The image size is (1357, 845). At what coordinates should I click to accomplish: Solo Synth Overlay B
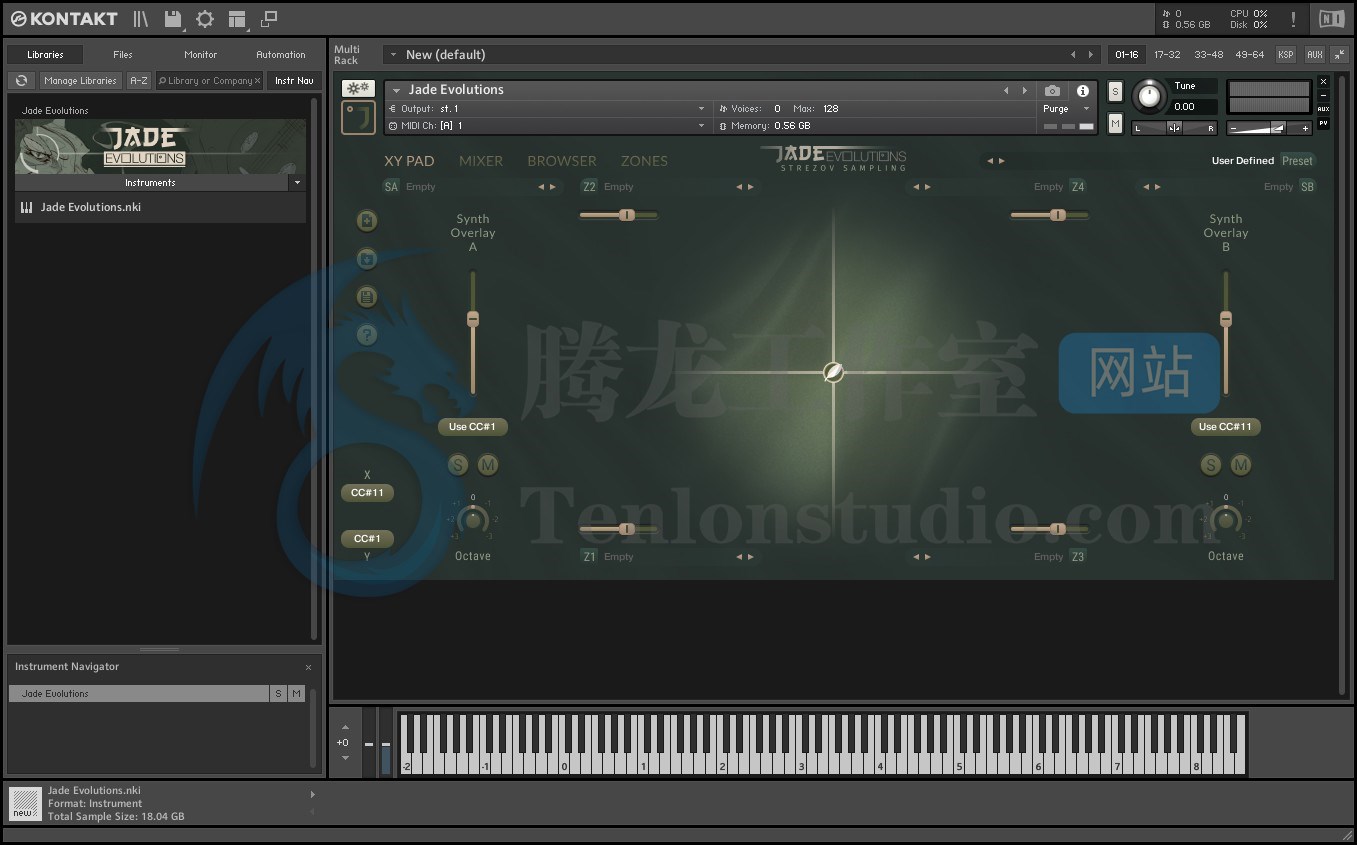[x=1211, y=465]
